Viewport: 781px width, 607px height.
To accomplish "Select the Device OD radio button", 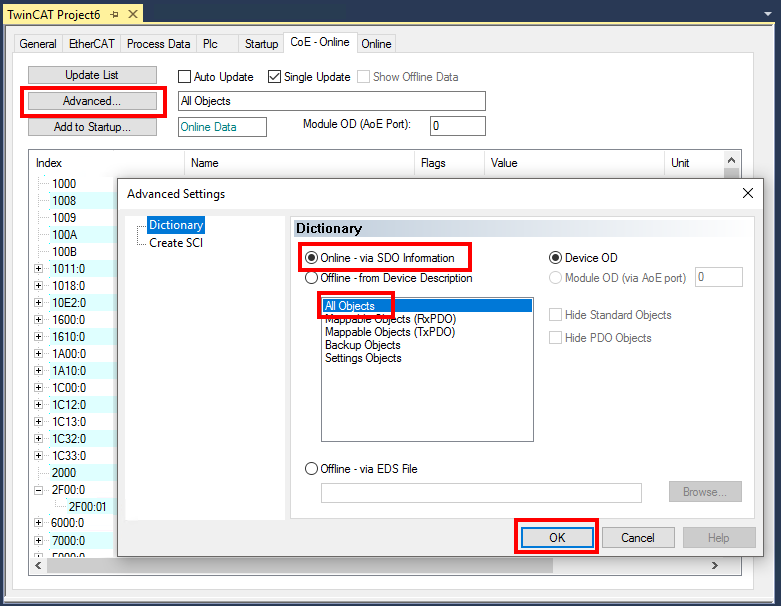I will point(555,258).
